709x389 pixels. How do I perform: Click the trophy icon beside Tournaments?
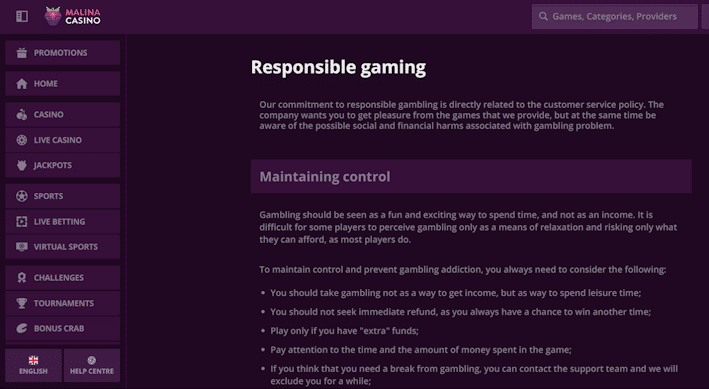(22, 303)
